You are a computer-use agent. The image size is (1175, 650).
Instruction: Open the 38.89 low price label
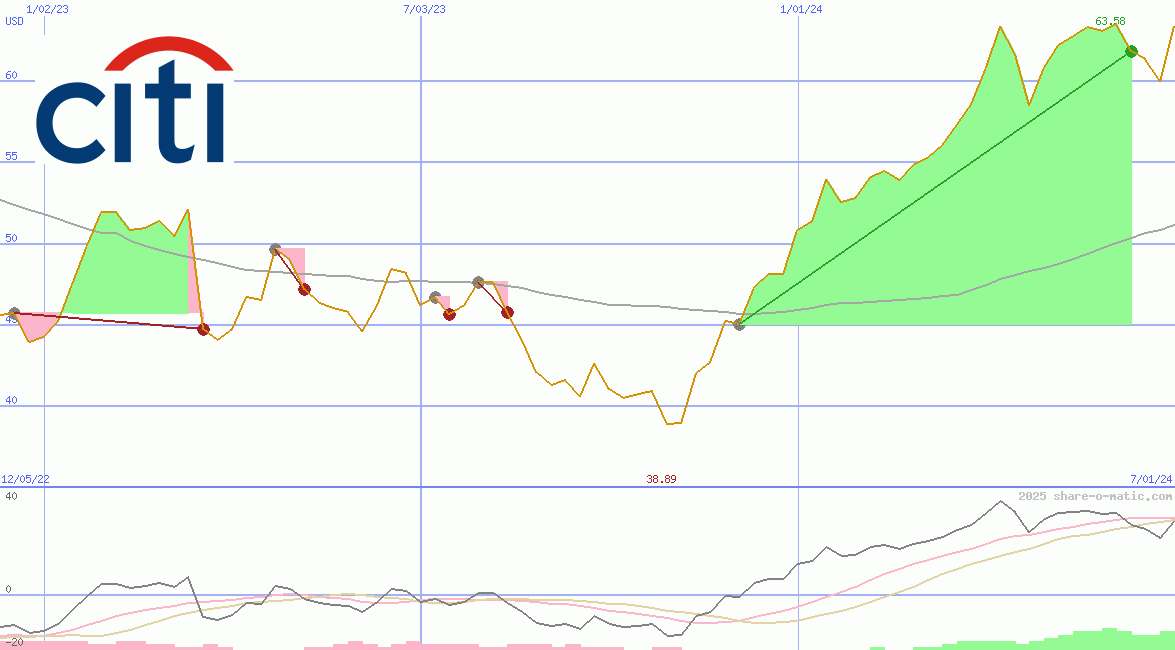click(x=659, y=479)
